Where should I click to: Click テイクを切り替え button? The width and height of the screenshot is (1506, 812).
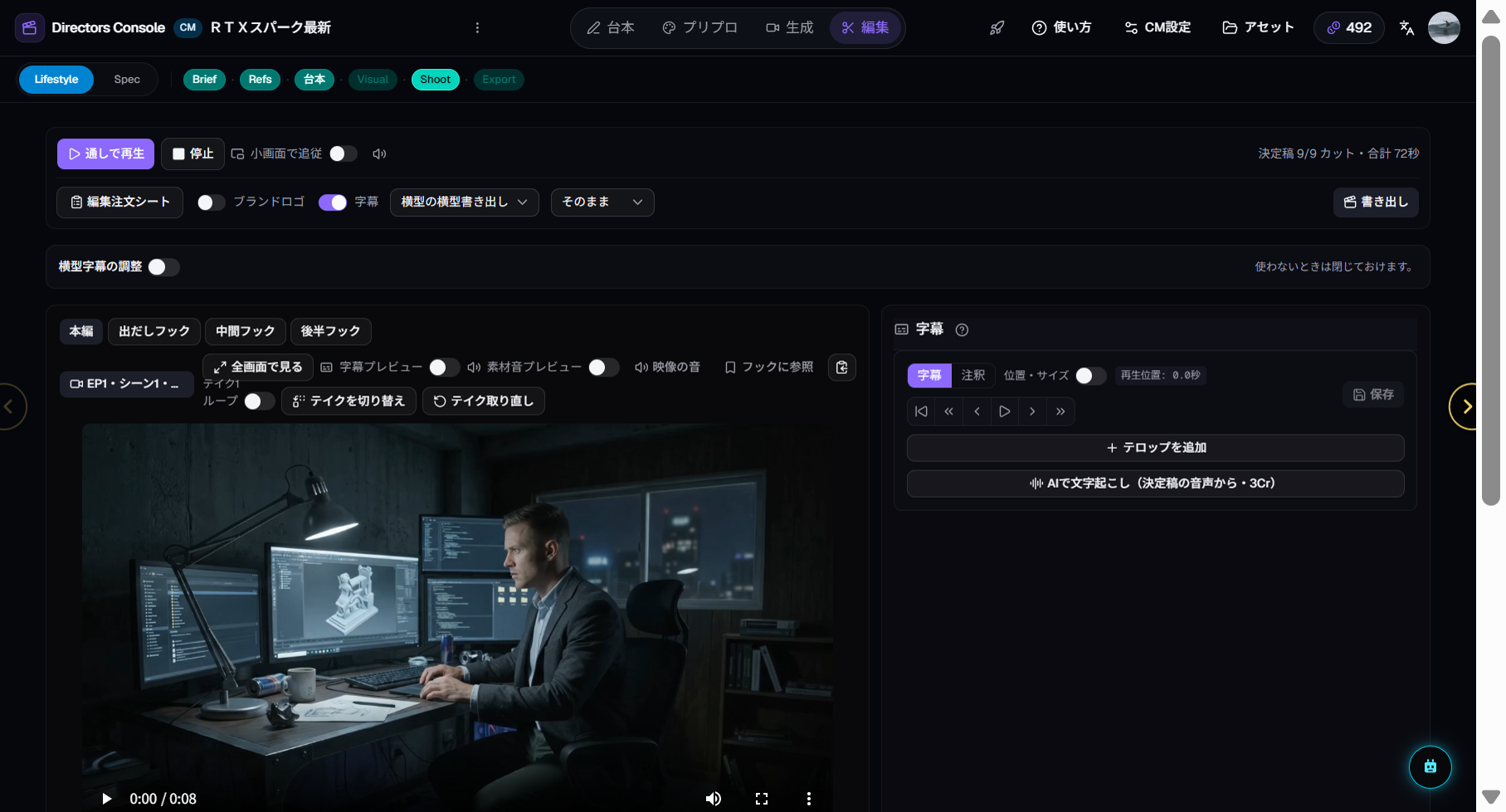click(348, 401)
